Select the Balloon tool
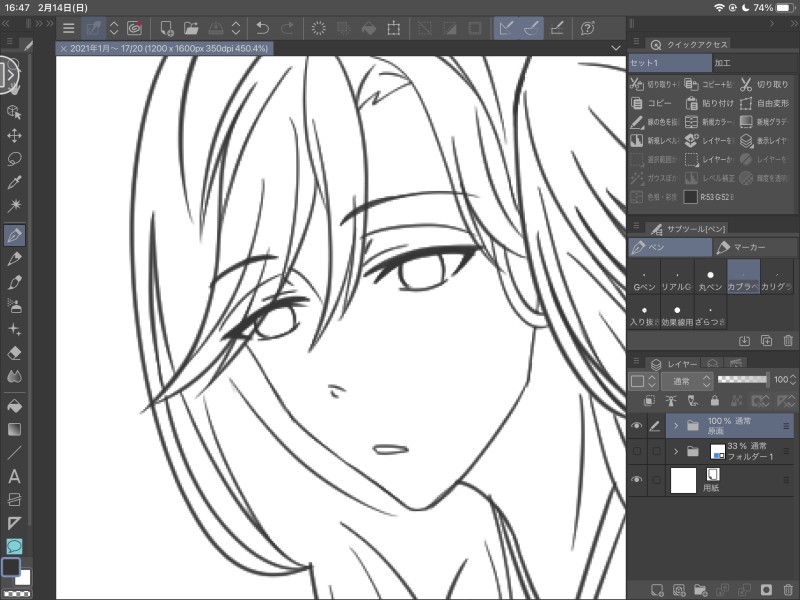 (14, 546)
